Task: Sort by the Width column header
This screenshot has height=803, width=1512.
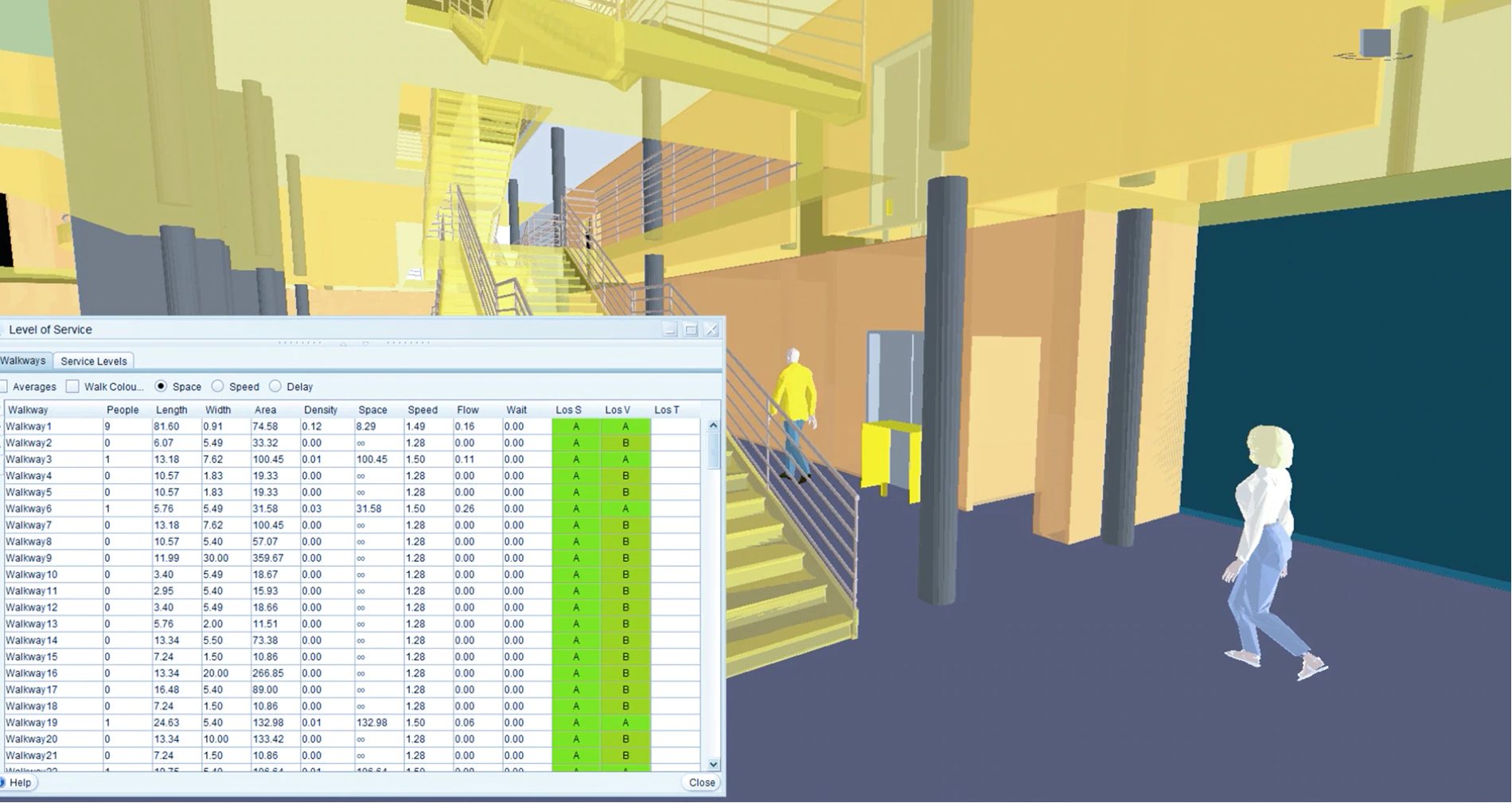Action: coord(226,410)
